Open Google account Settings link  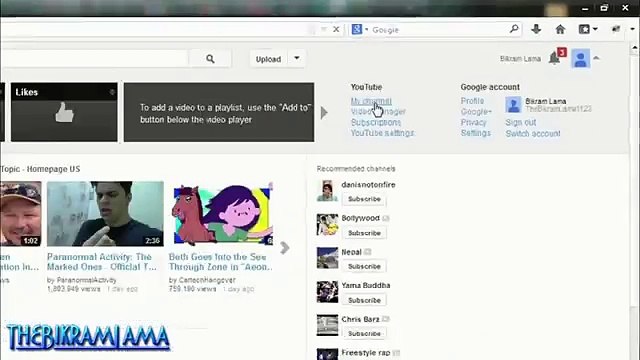click(x=476, y=133)
